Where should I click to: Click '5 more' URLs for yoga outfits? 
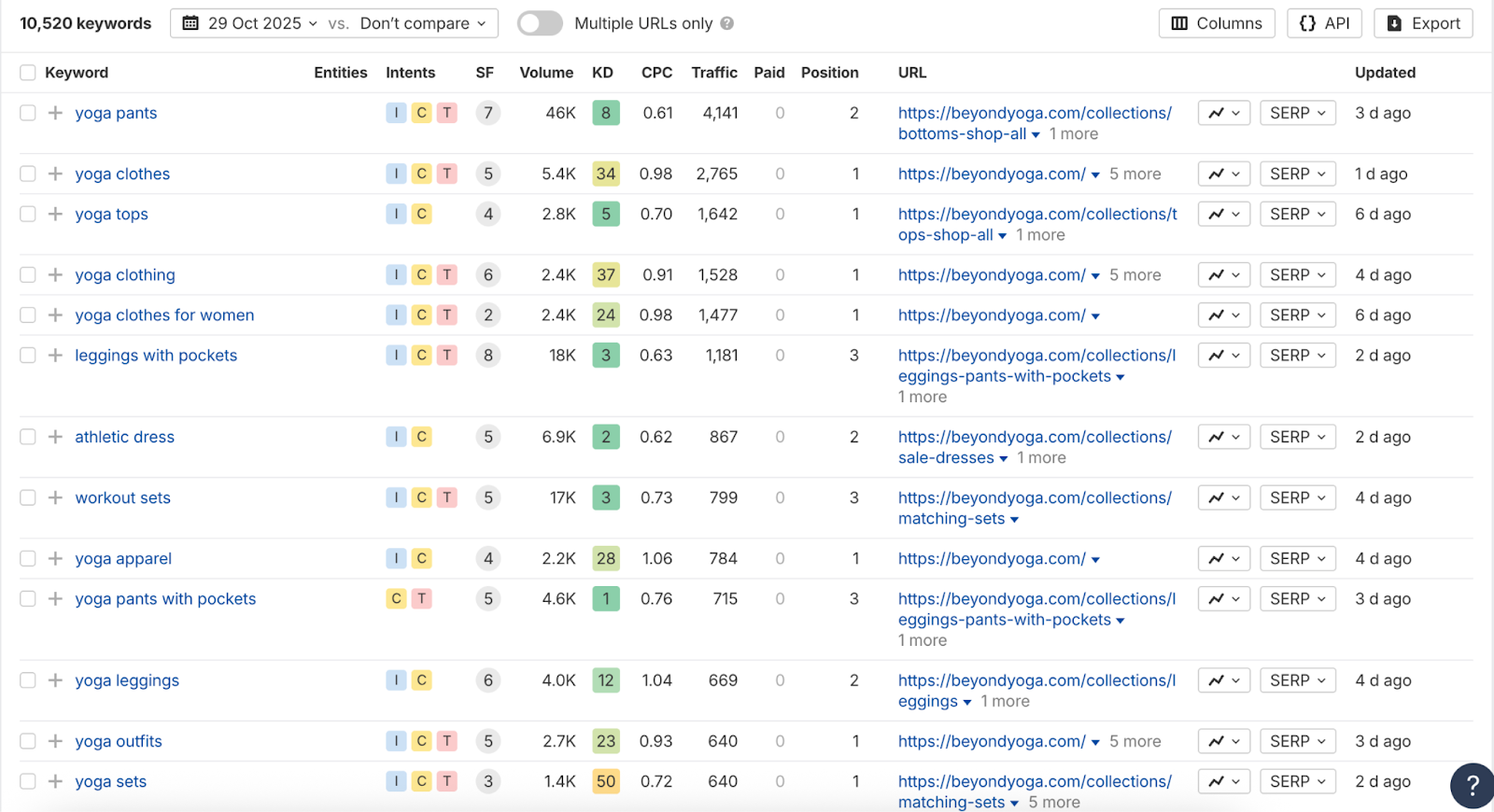point(1135,741)
